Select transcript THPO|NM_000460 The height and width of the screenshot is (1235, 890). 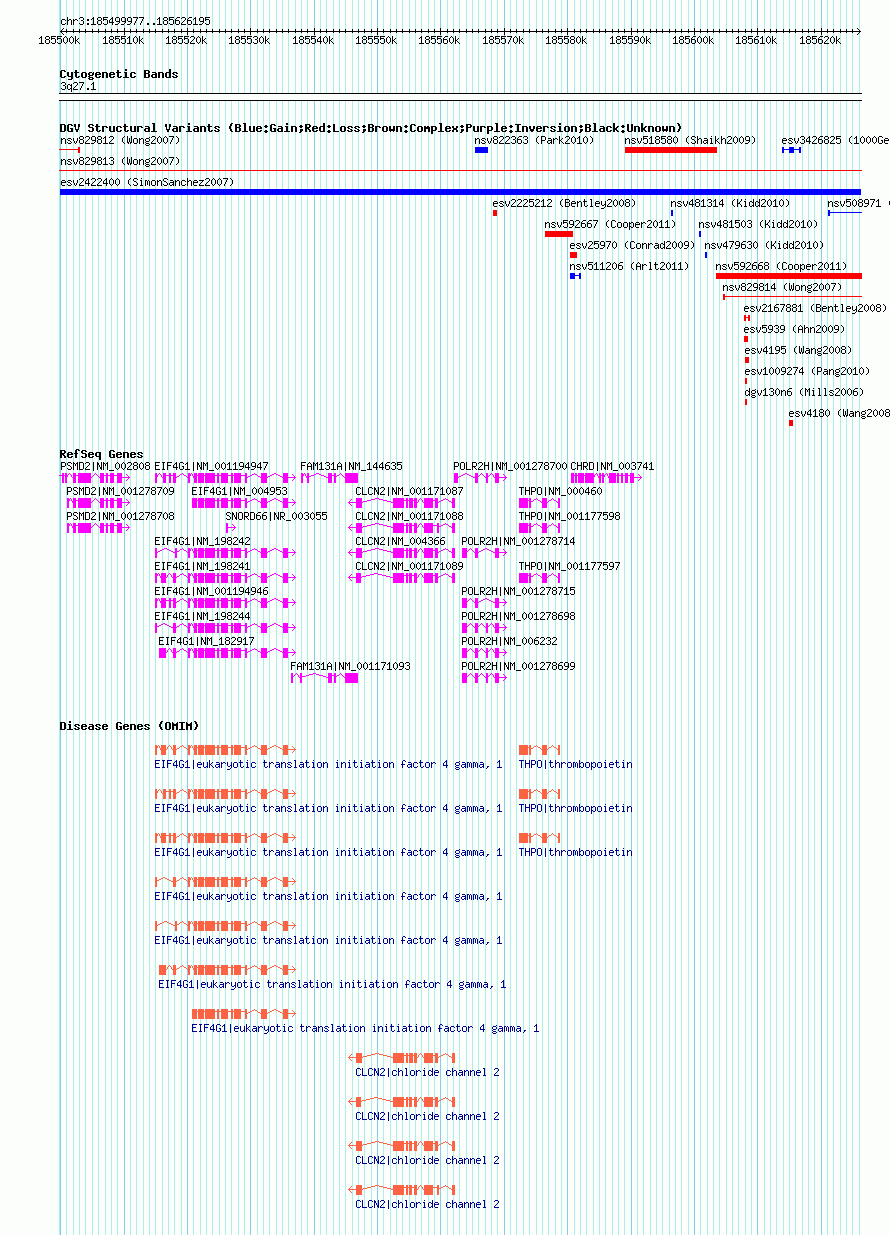[x=560, y=492]
